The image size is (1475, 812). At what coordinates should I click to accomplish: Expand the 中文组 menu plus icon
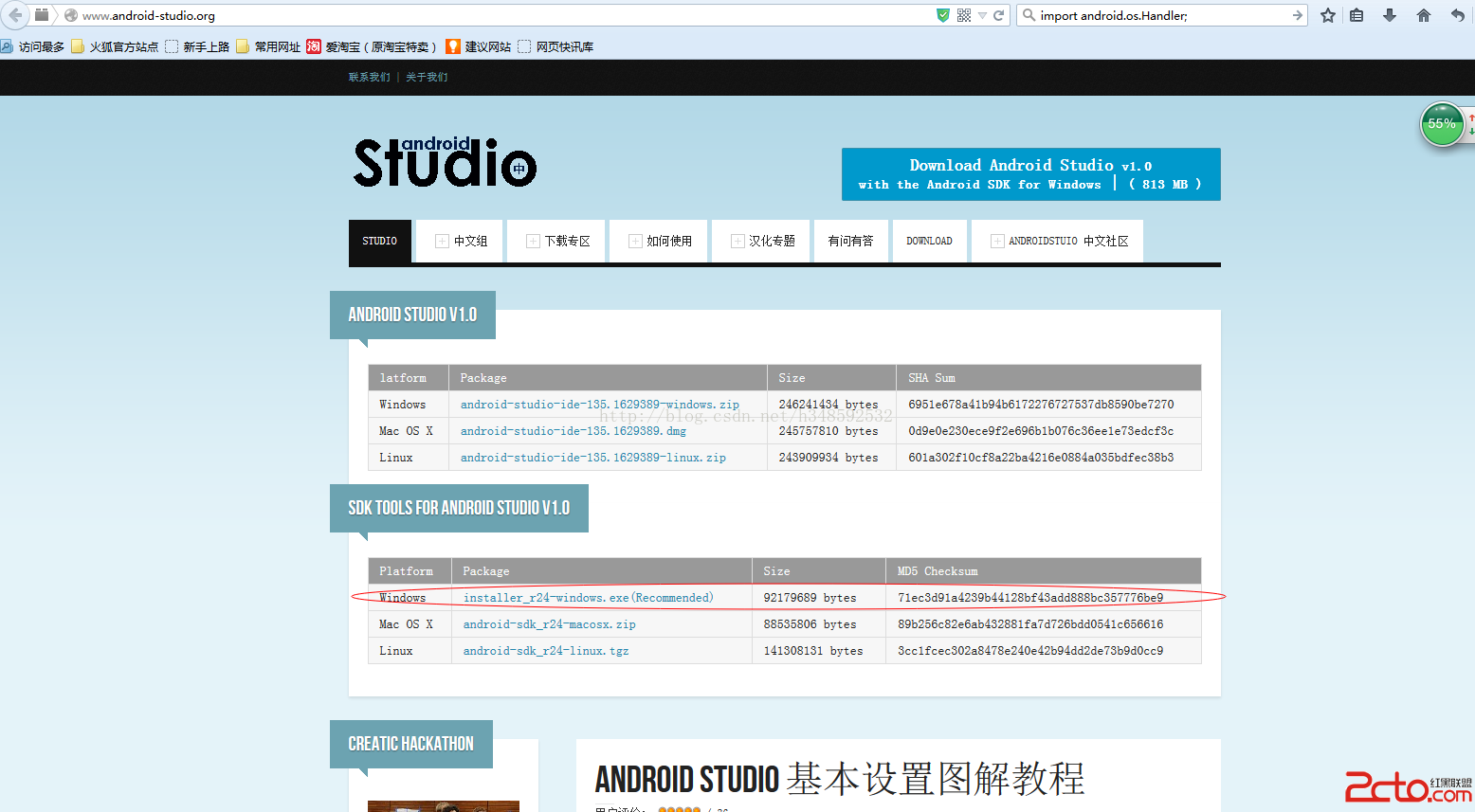point(442,242)
